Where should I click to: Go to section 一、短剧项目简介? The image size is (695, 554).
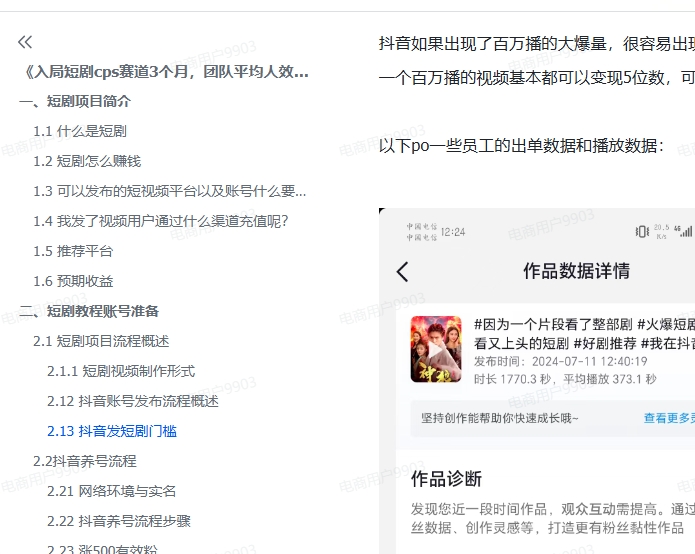click(75, 101)
